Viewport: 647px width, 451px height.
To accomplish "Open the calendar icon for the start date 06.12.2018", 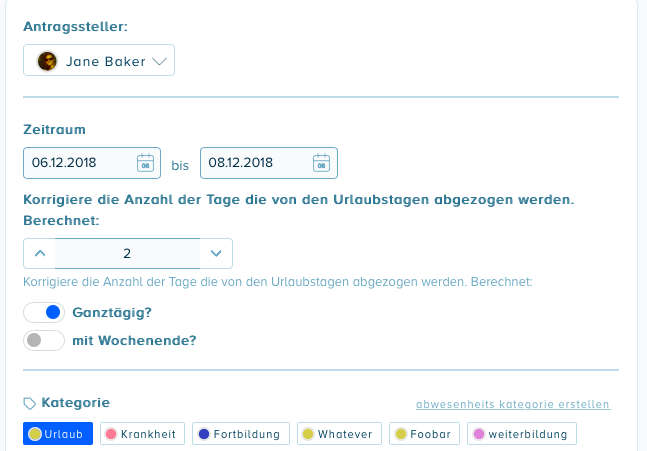I will coord(145,163).
